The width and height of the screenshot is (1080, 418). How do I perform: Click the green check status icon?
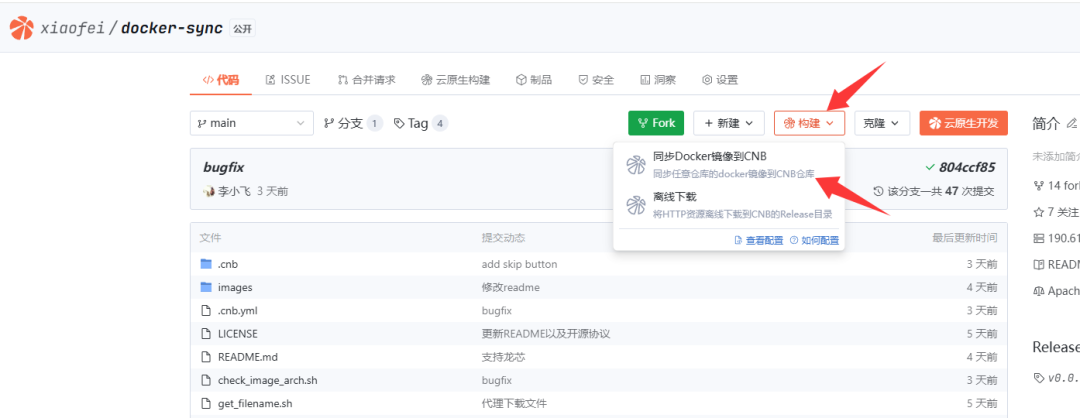(x=930, y=167)
